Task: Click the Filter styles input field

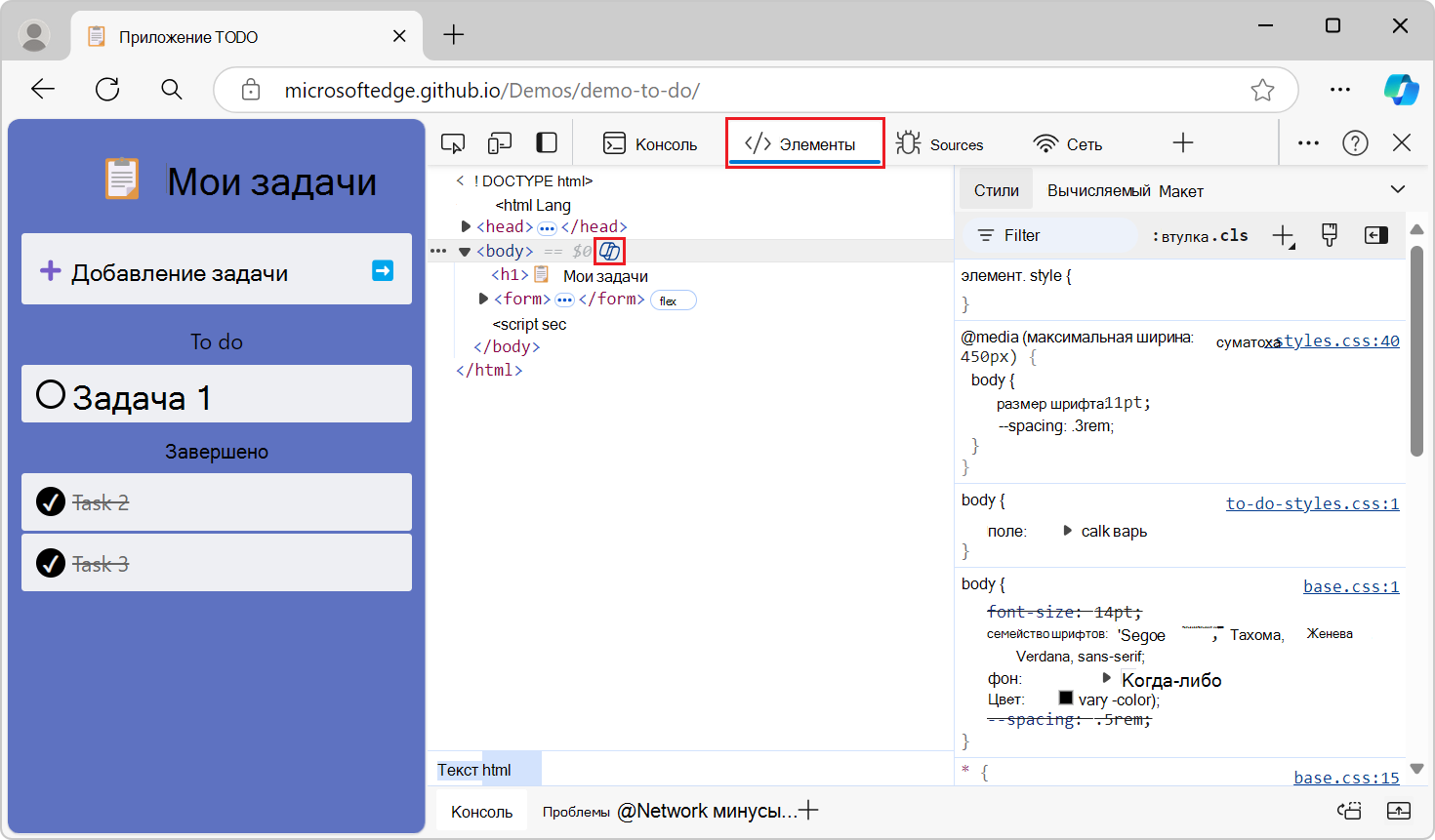Action: pyautogui.click(x=1050, y=235)
